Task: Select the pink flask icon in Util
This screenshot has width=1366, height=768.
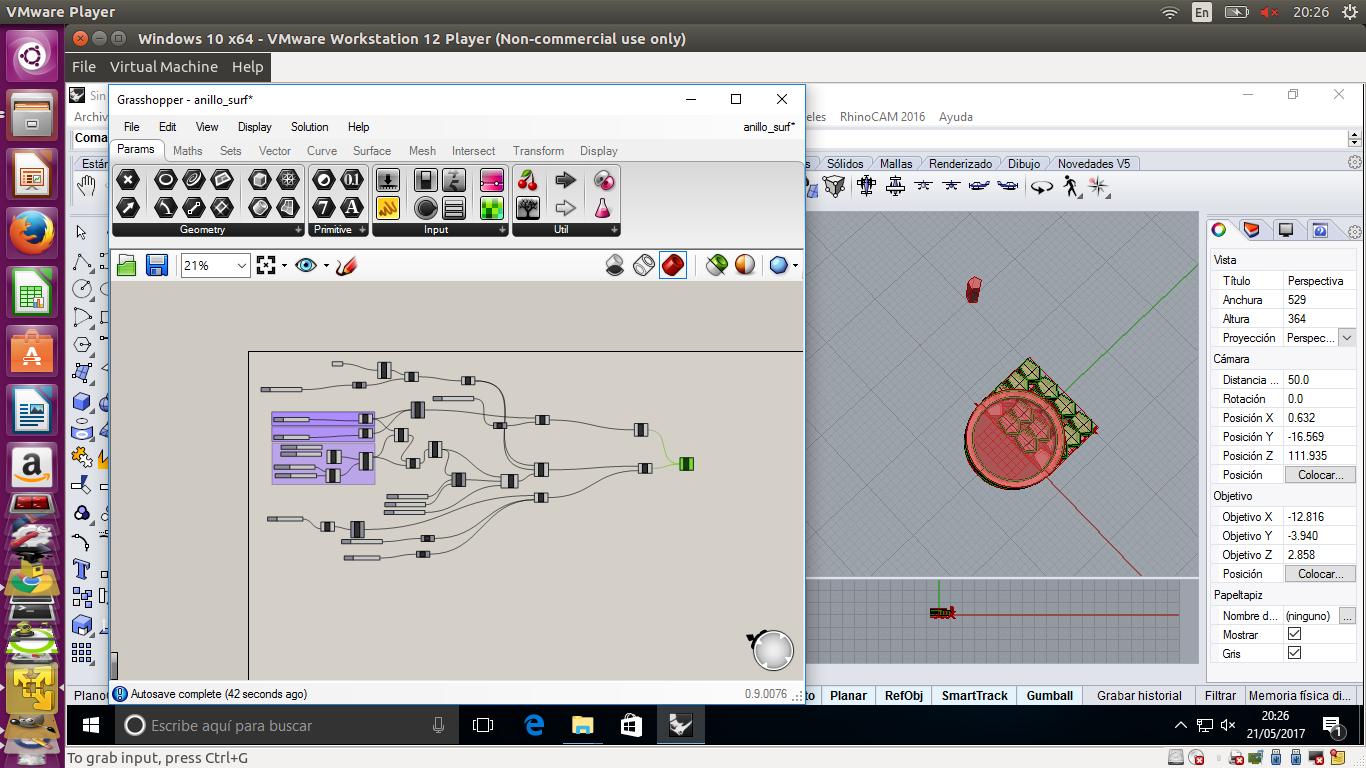Action: pyautogui.click(x=602, y=207)
